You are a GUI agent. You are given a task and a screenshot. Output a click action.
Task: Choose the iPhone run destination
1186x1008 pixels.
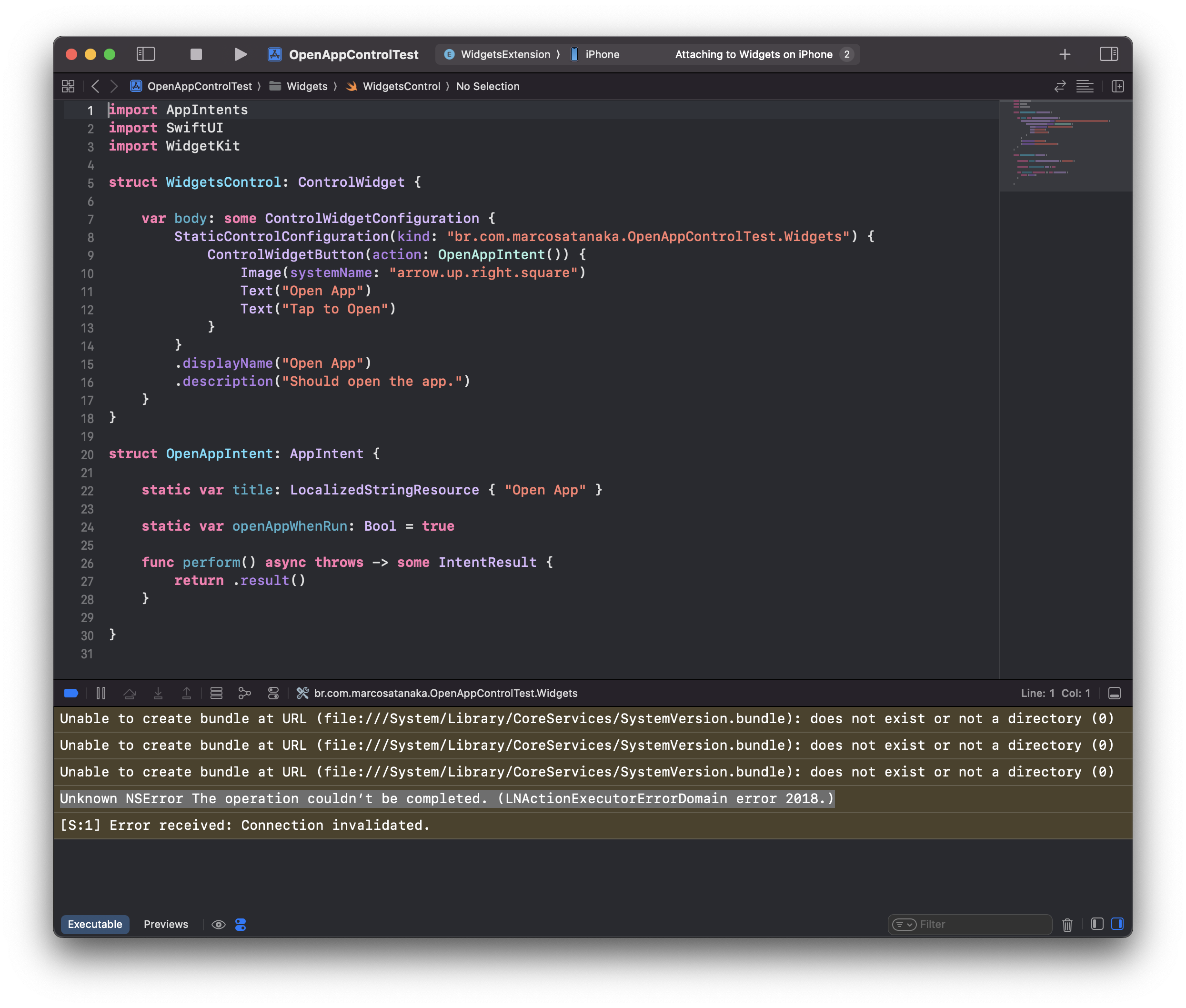602,54
